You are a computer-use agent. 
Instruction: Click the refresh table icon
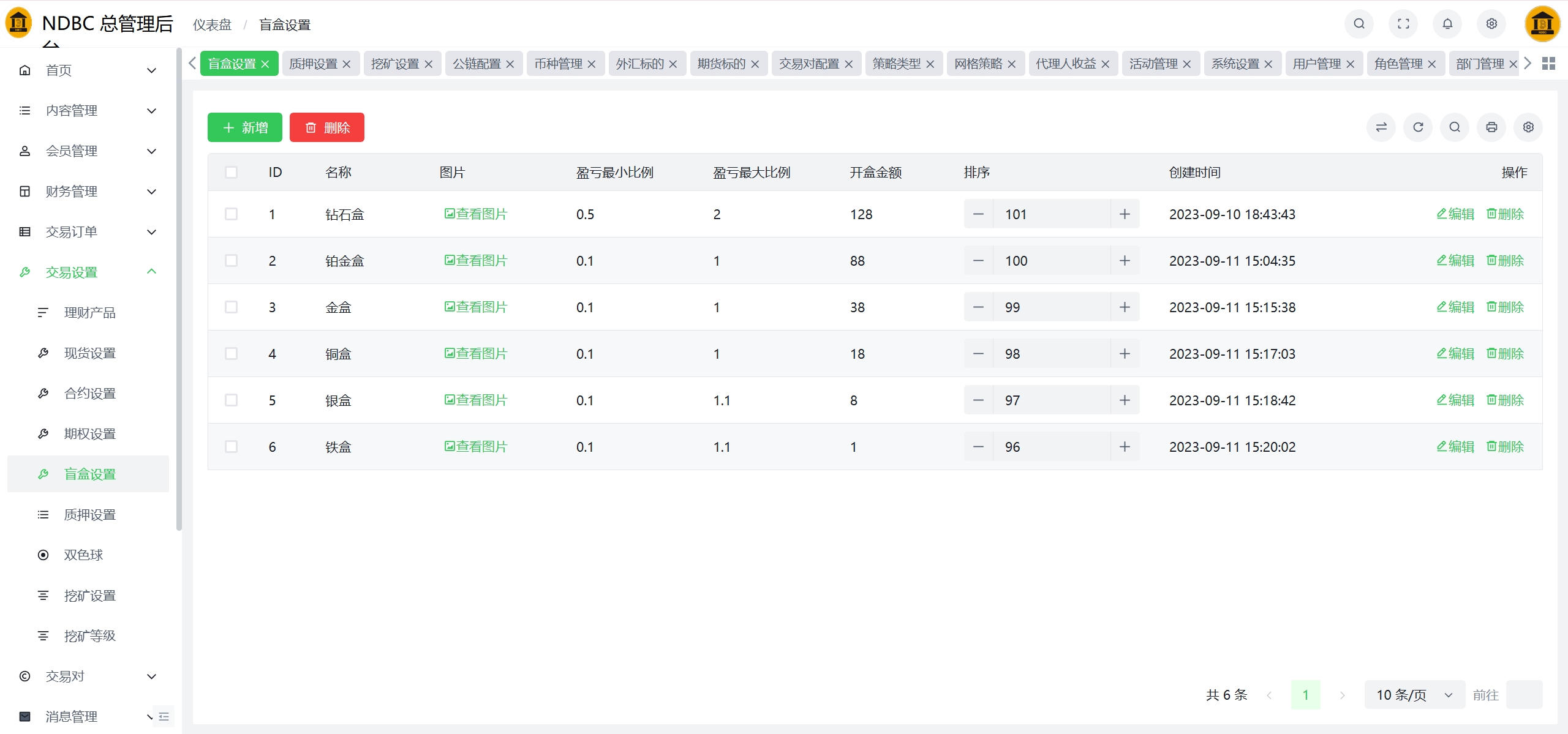[1418, 127]
